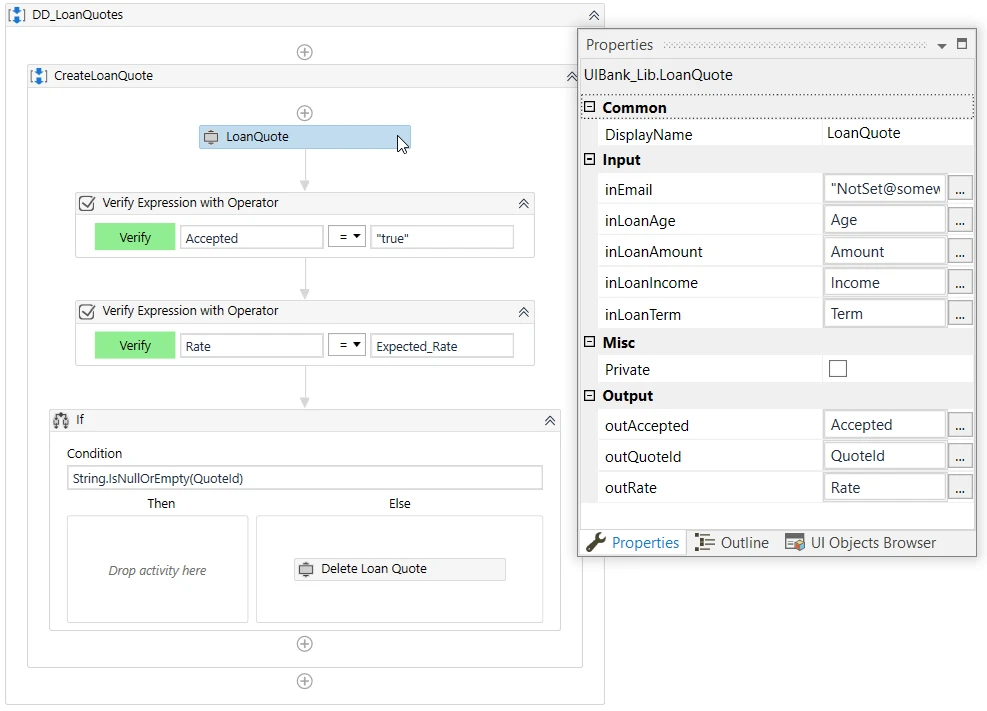Open expression editor for outRate
The image size is (987, 711).
959,488
